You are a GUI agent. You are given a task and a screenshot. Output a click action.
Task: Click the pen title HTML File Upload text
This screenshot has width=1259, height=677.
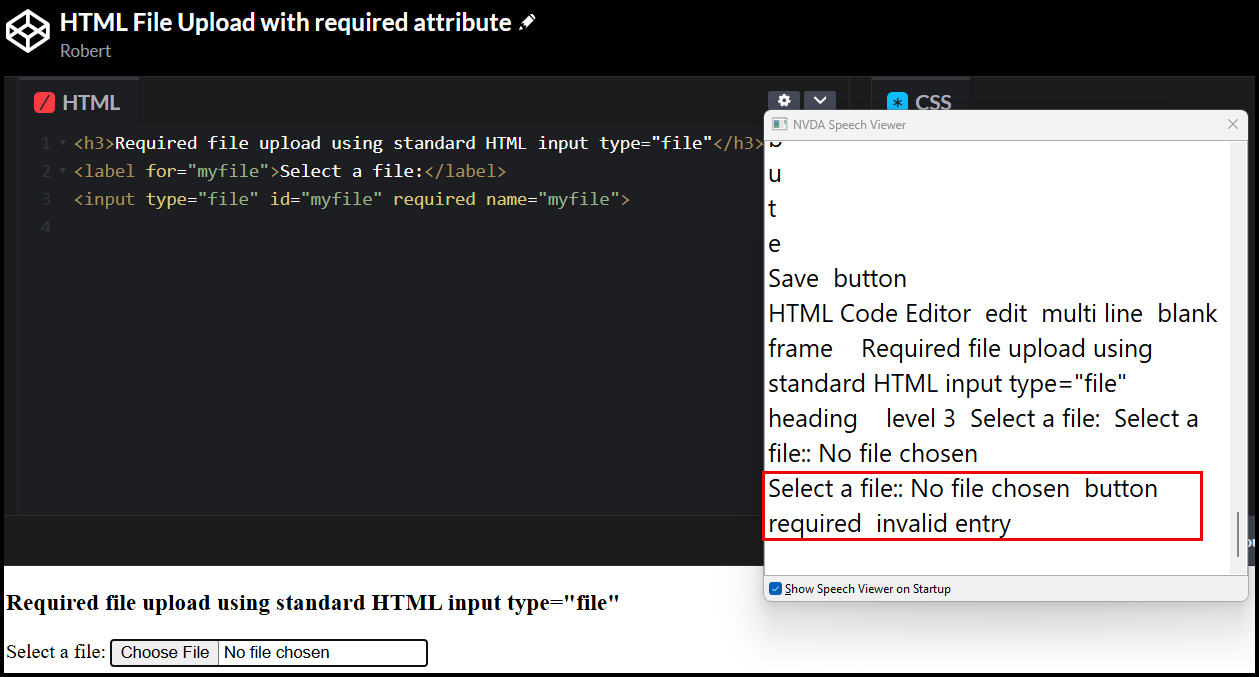tap(285, 22)
